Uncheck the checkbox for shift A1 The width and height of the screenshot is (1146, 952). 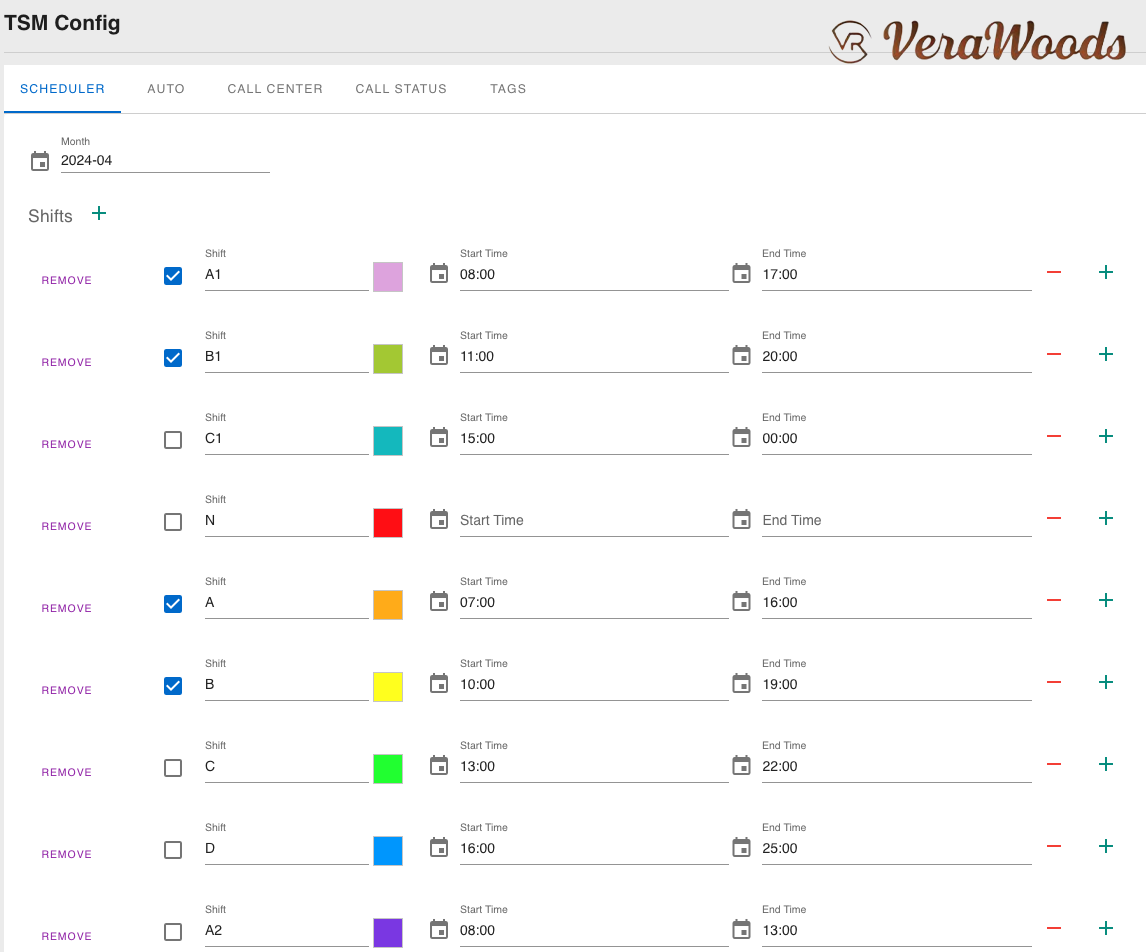click(x=173, y=276)
